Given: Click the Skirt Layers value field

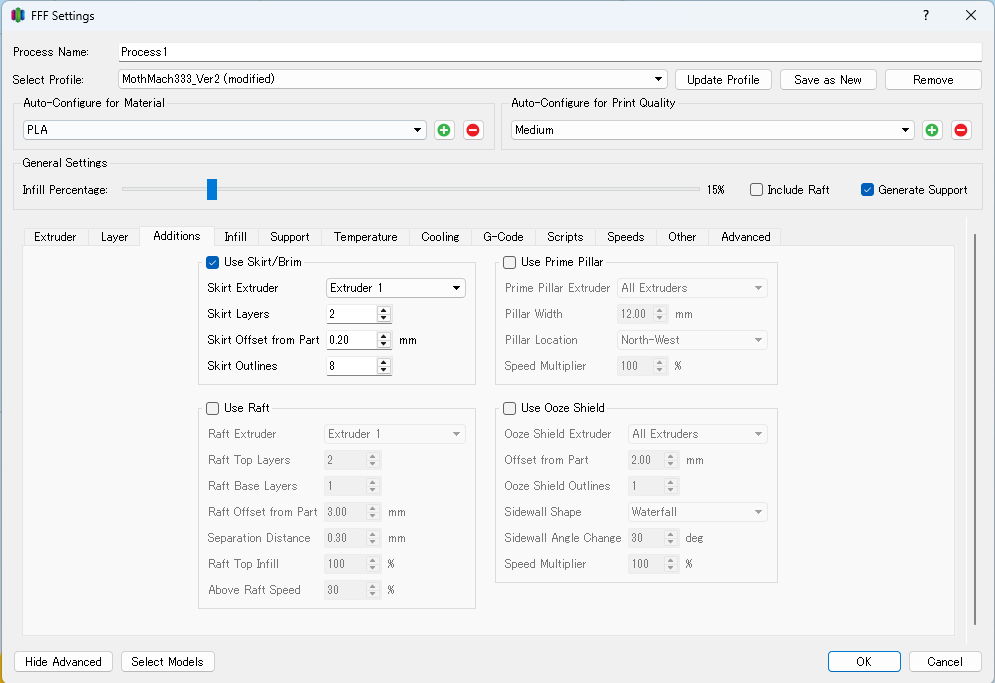Looking at the screenshot, I should click(x=352, y=314).
